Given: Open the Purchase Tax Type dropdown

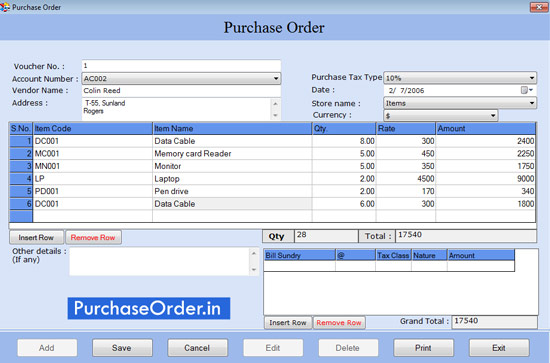Looking at the screenshot, I should click(x=532, y=78).
